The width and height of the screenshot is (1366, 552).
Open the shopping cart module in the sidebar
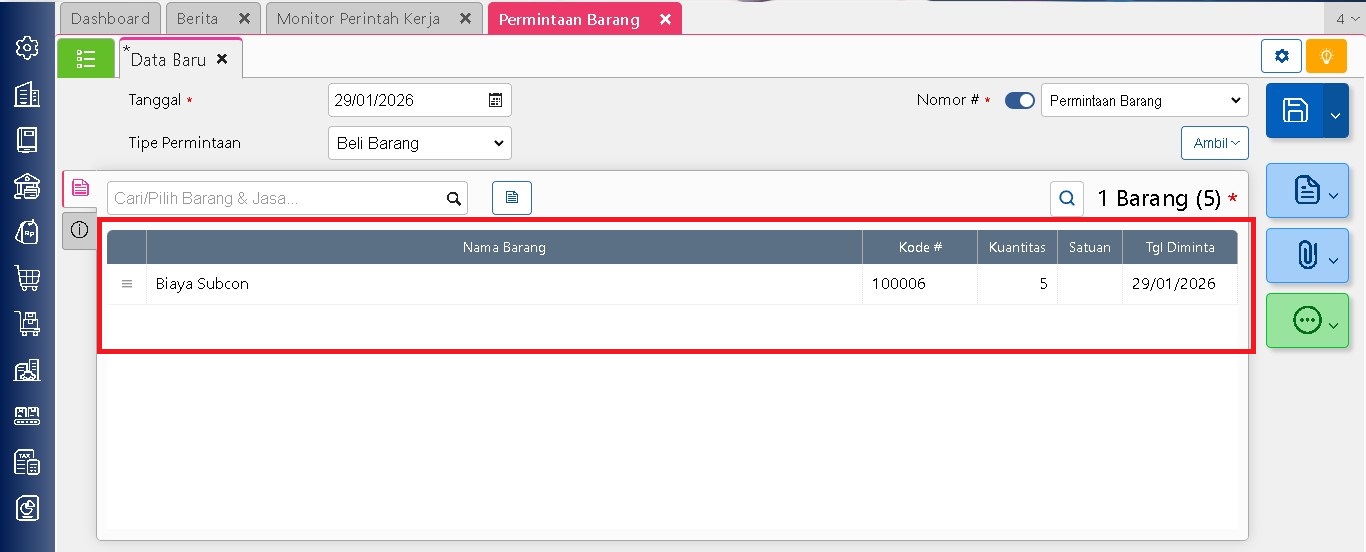point(27,278)
